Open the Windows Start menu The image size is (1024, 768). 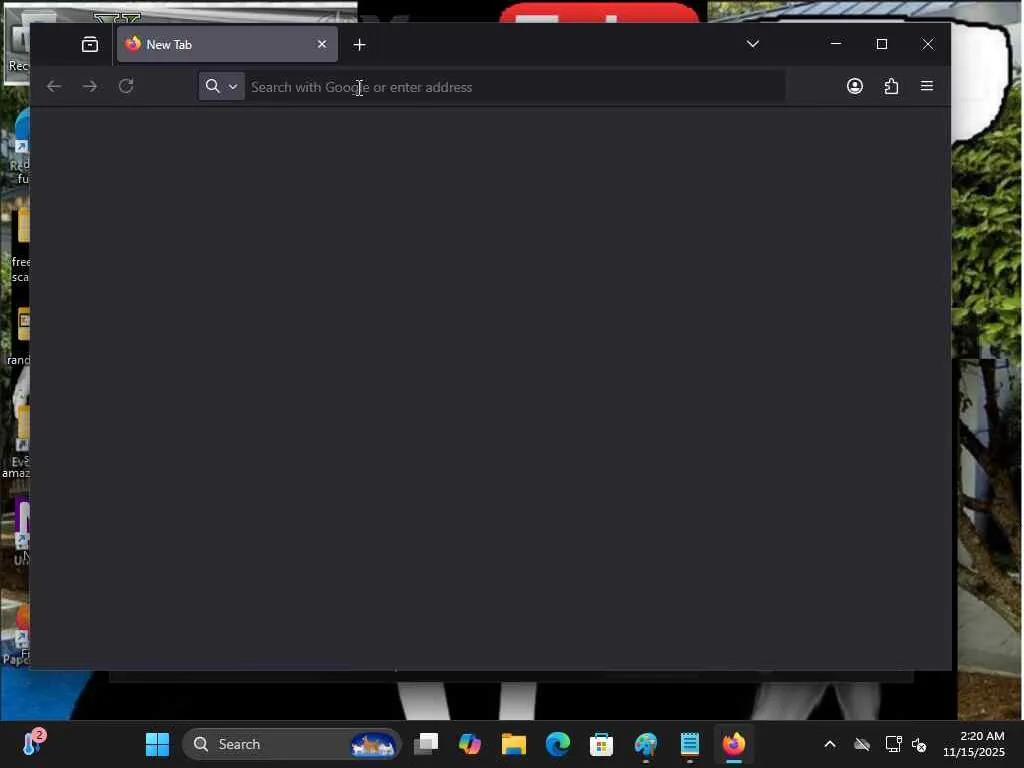(157, 744)
